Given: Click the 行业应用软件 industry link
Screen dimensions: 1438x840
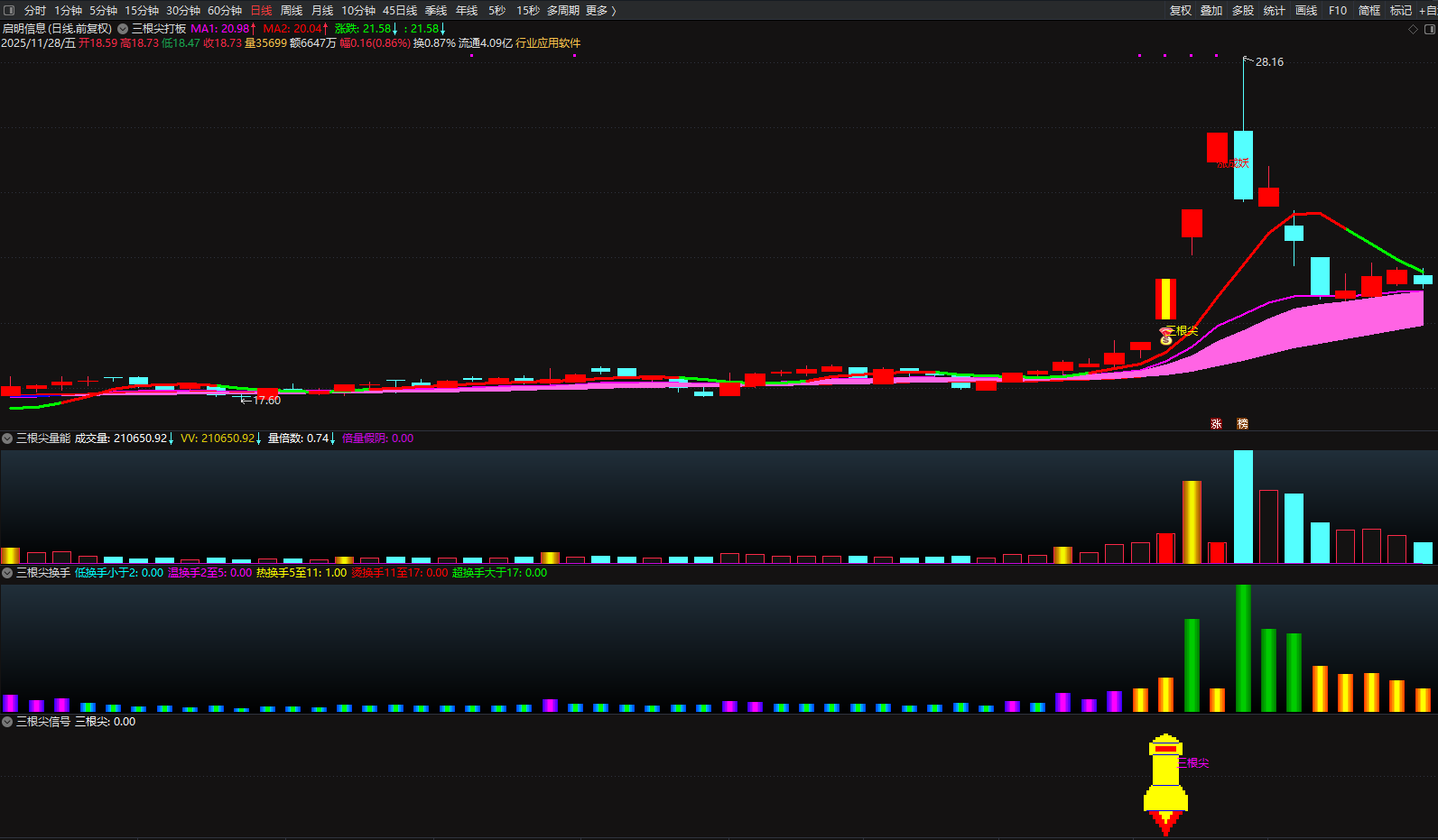Looking at the screenshot, I should [548, 43].
